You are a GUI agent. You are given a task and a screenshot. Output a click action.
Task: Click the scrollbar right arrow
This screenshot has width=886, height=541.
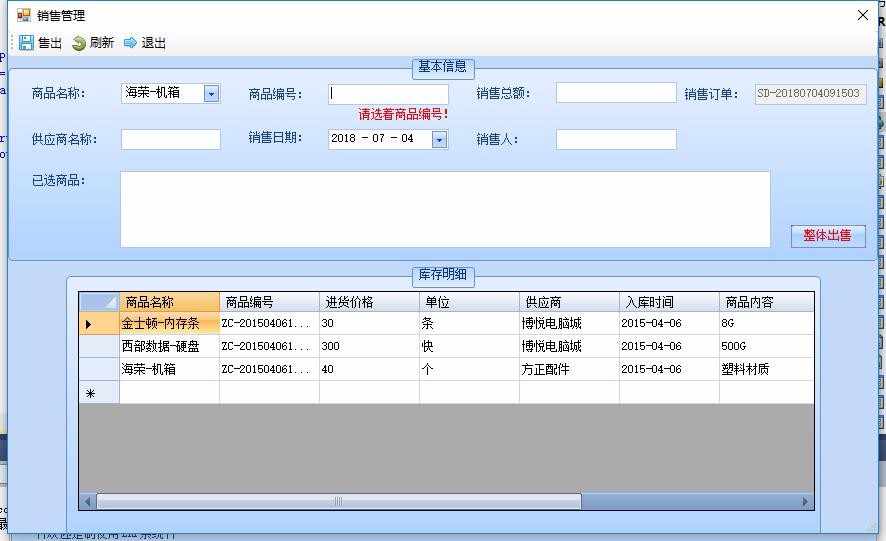pyautogui.click(x=805, y=501)
